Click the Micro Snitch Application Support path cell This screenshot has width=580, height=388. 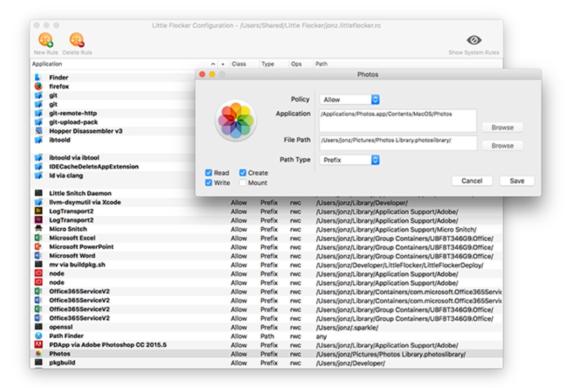(x=396, y=229)
